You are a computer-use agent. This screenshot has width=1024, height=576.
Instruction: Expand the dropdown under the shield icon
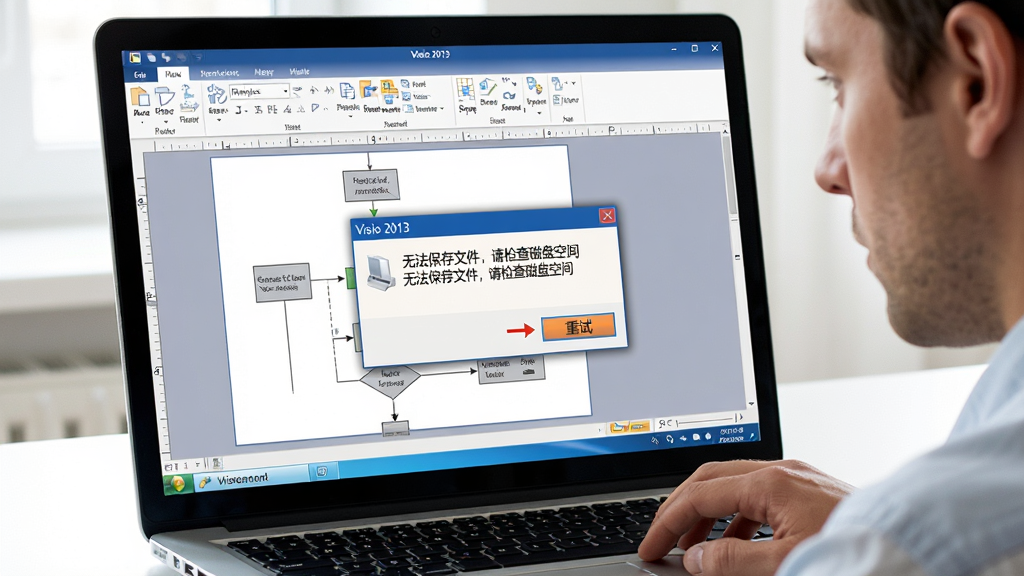(539, 112)
